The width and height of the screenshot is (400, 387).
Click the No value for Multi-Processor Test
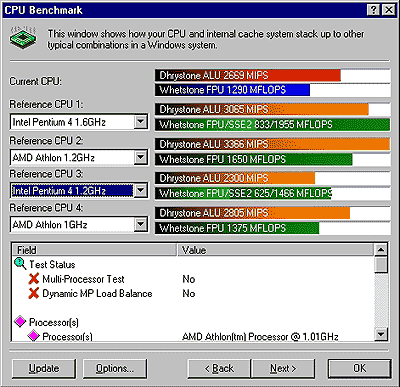coord(189,279)
